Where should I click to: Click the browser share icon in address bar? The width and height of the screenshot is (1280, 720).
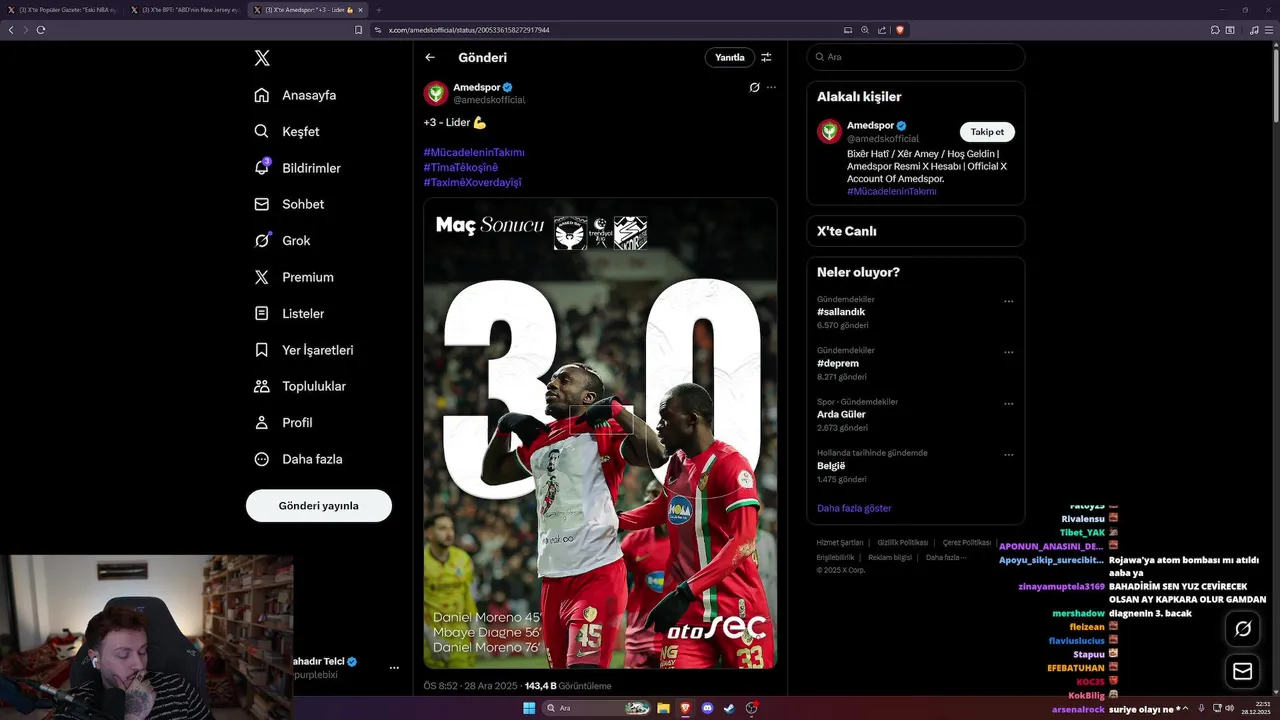[882, 30]
